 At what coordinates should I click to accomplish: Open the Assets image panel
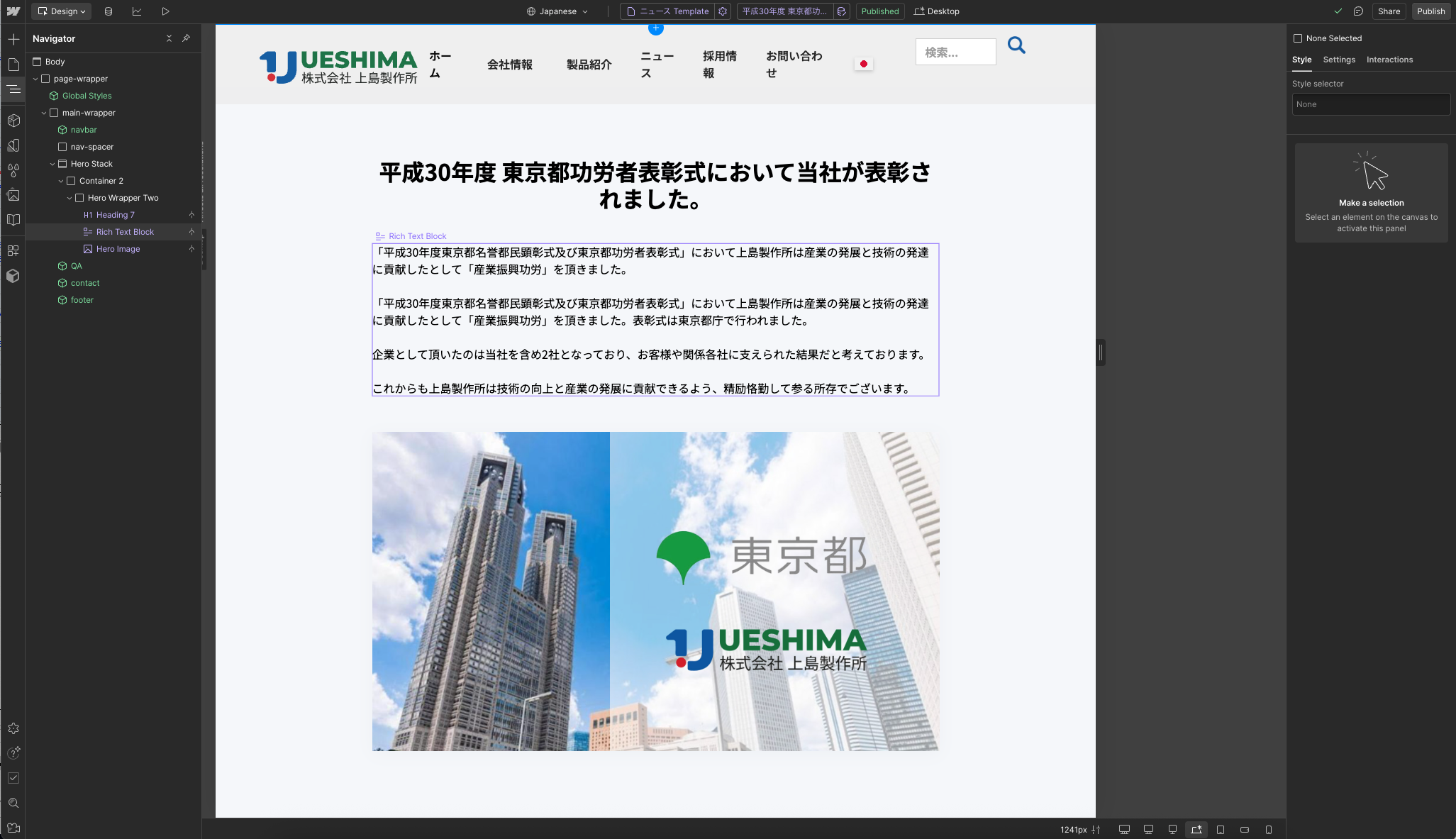pyautogui.click(x=13, y=195)
